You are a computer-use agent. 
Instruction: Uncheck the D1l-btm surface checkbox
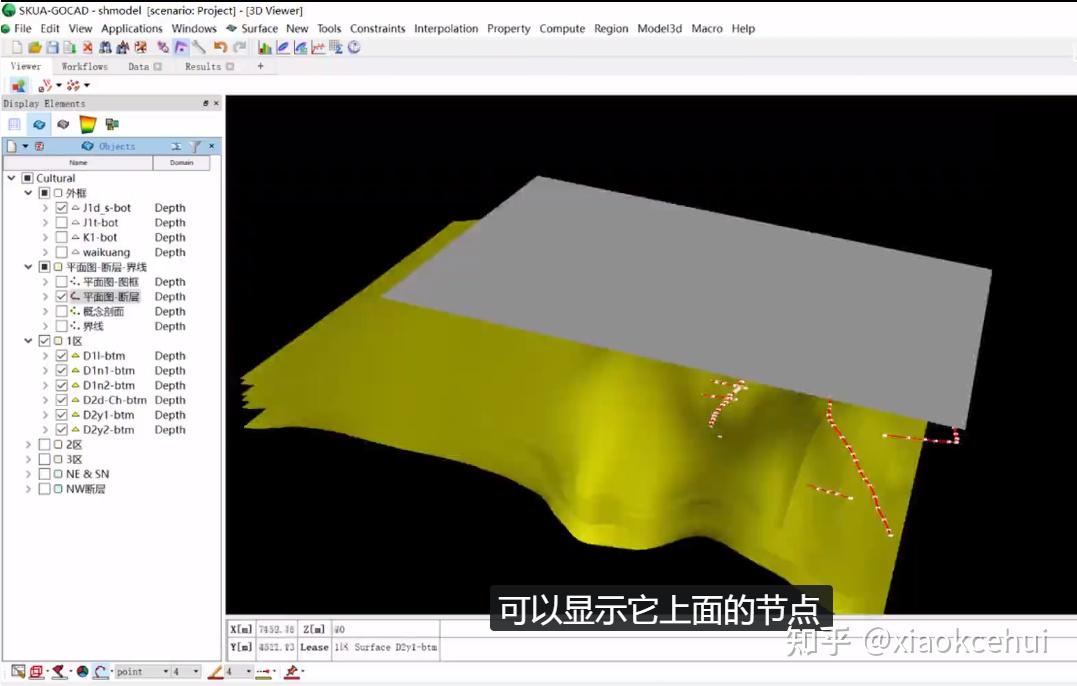click(61, 356)
